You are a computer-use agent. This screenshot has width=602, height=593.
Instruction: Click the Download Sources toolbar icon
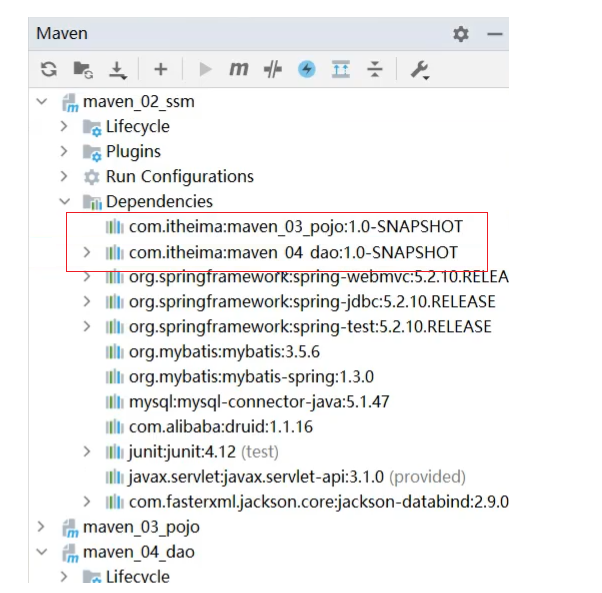(117, 69)
